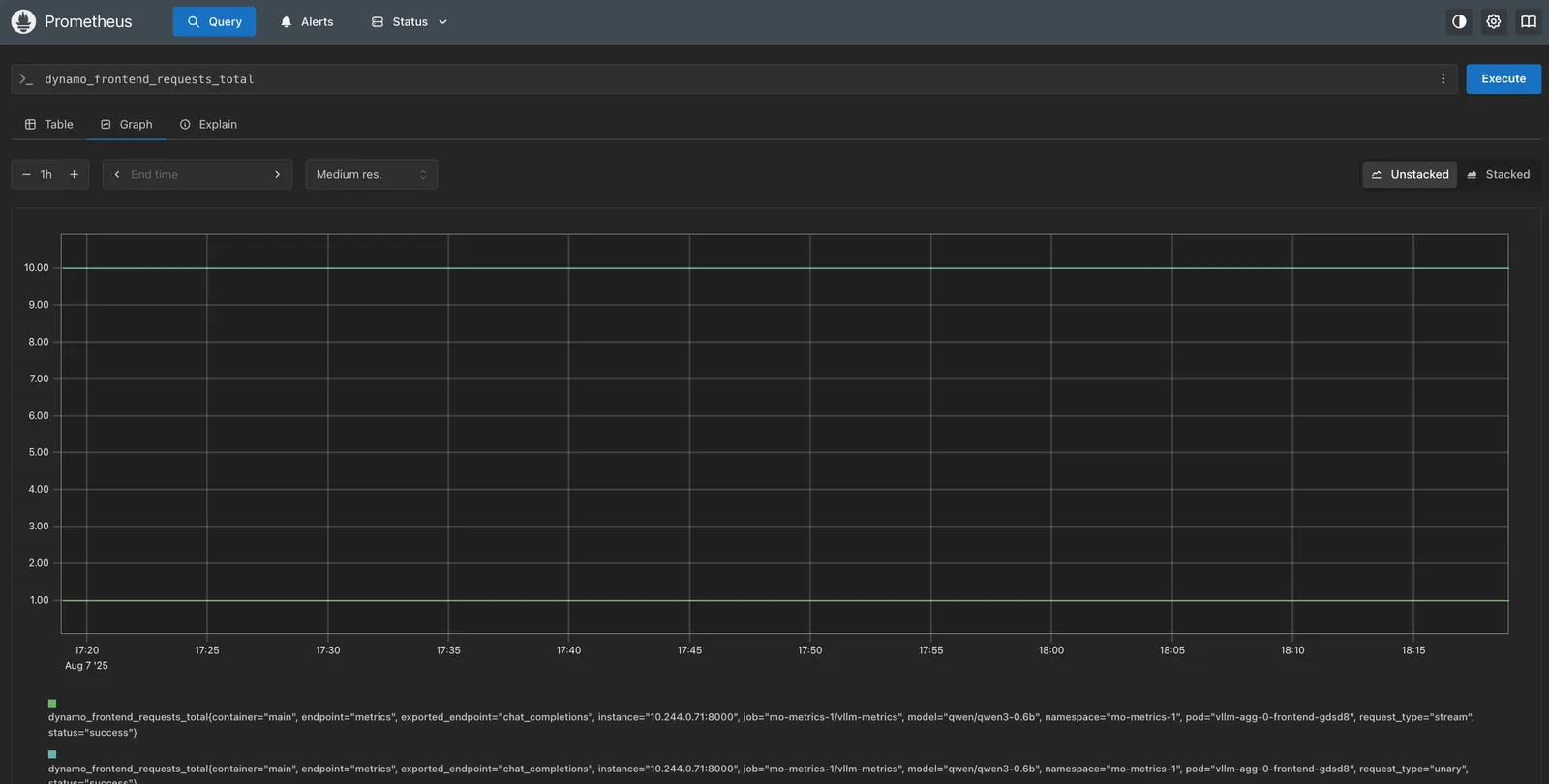Click the 5.00 y-axis label
1549x784 pixels.
coord(39,452)
